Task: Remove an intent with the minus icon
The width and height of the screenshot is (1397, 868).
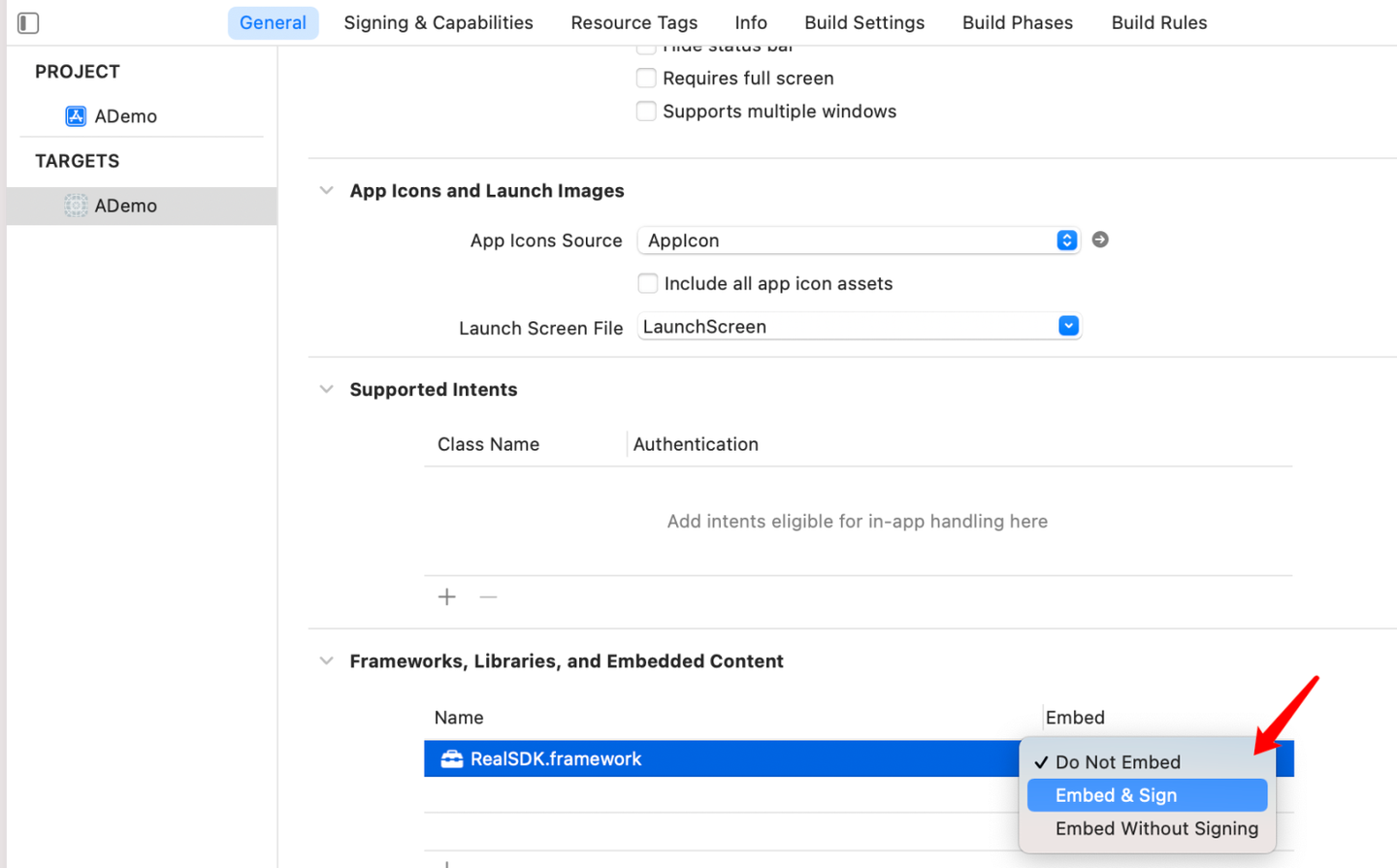Action: point(488,597)
